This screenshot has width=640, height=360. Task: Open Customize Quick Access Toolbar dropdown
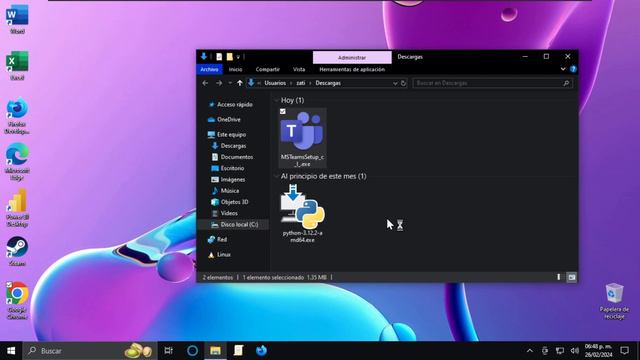point(238,57)
